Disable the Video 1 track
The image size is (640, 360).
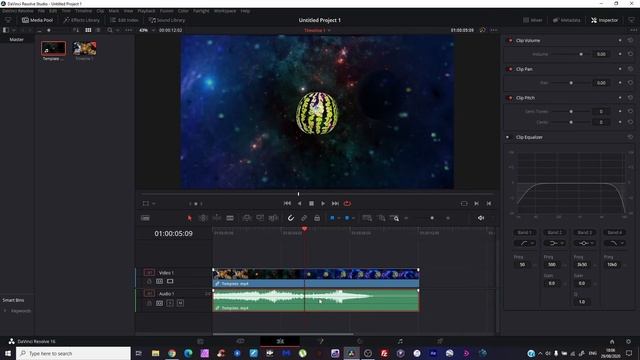[x=170, y=281]
